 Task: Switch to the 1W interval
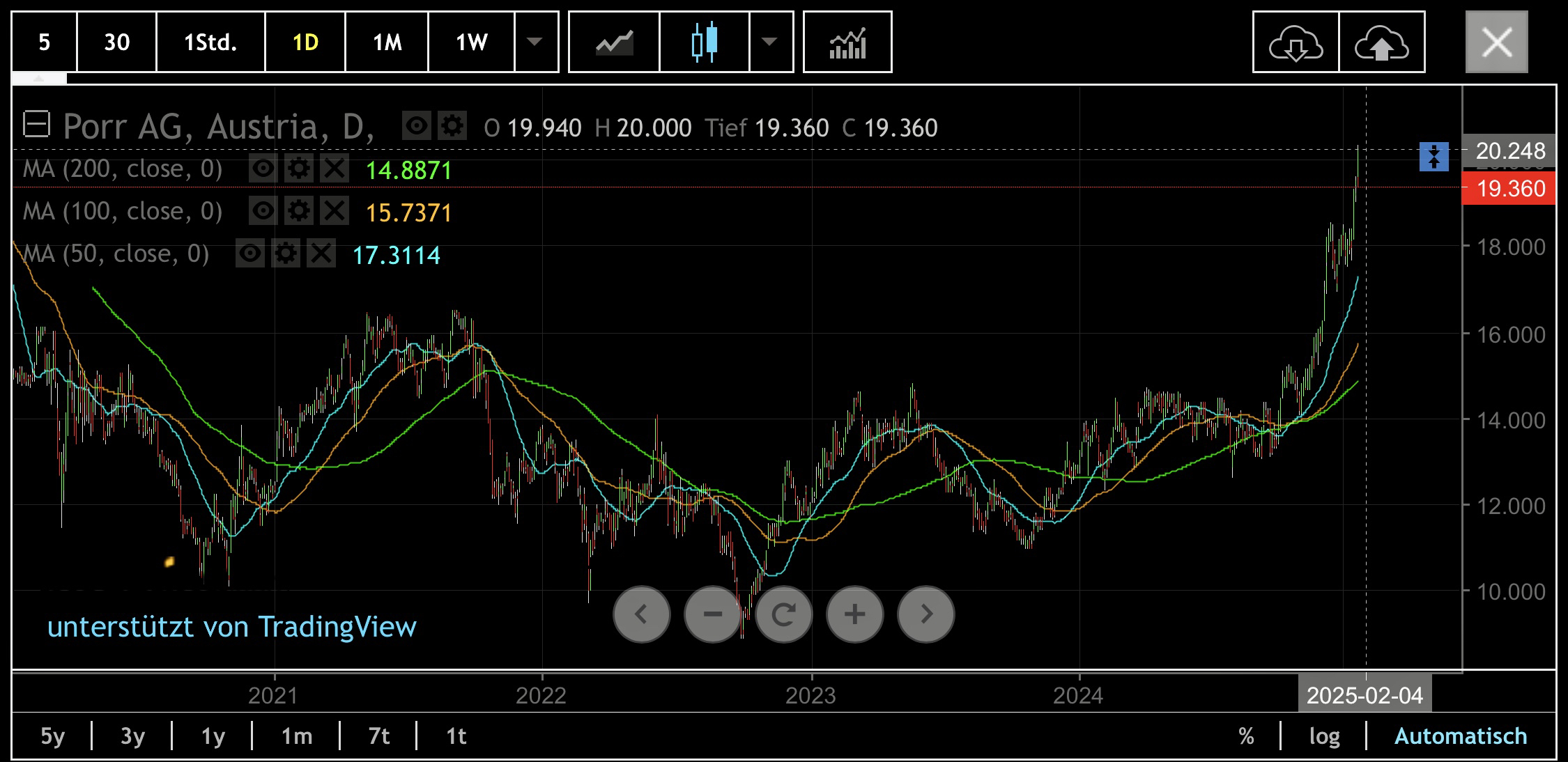tap(471, 42)
